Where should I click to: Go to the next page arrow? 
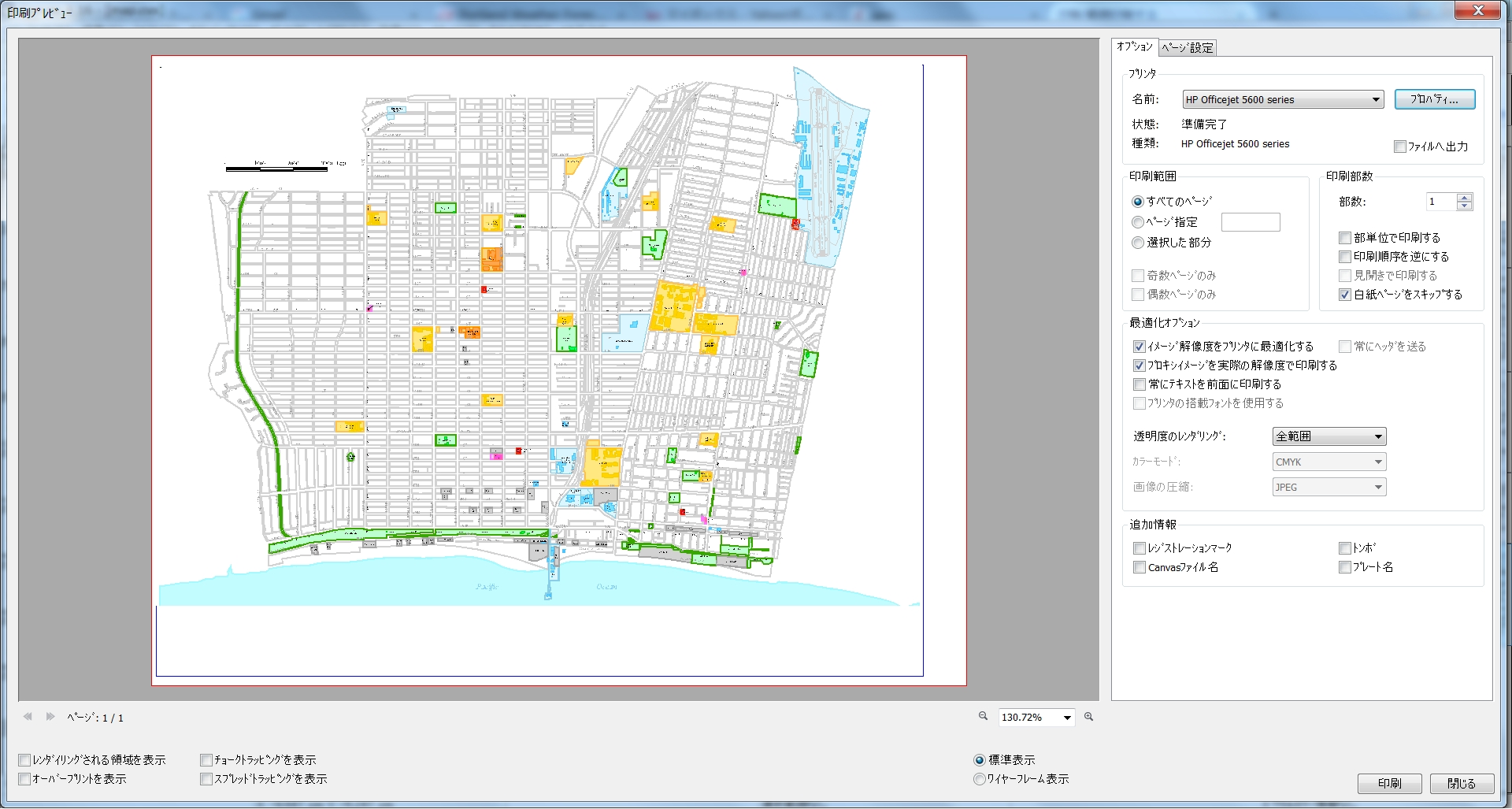tap(50, 717)
